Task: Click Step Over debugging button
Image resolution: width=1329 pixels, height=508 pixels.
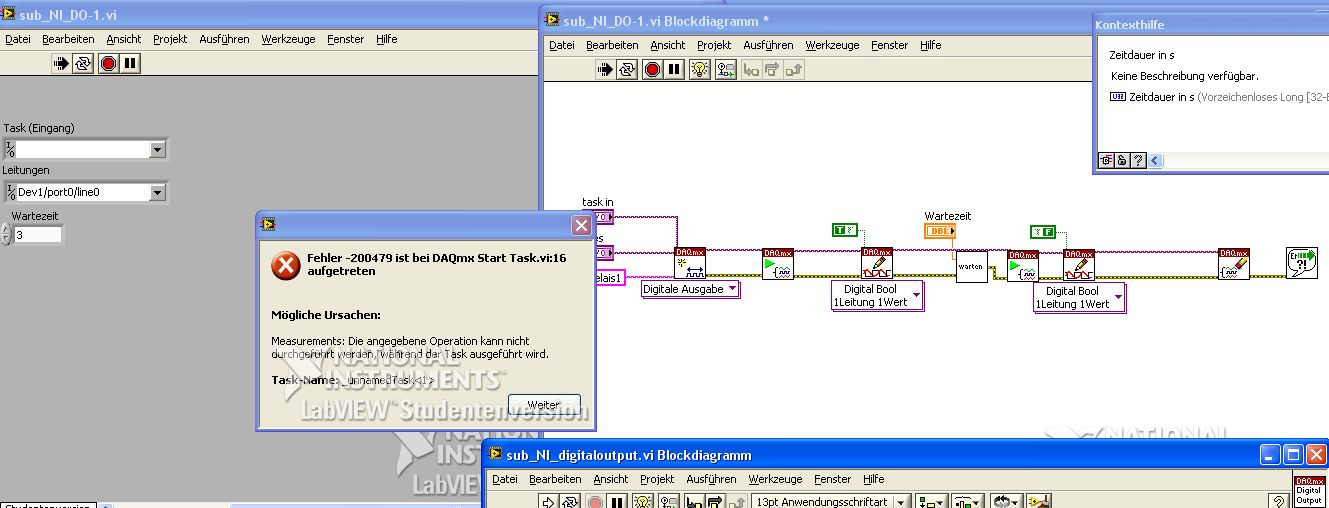Action: 771,70
